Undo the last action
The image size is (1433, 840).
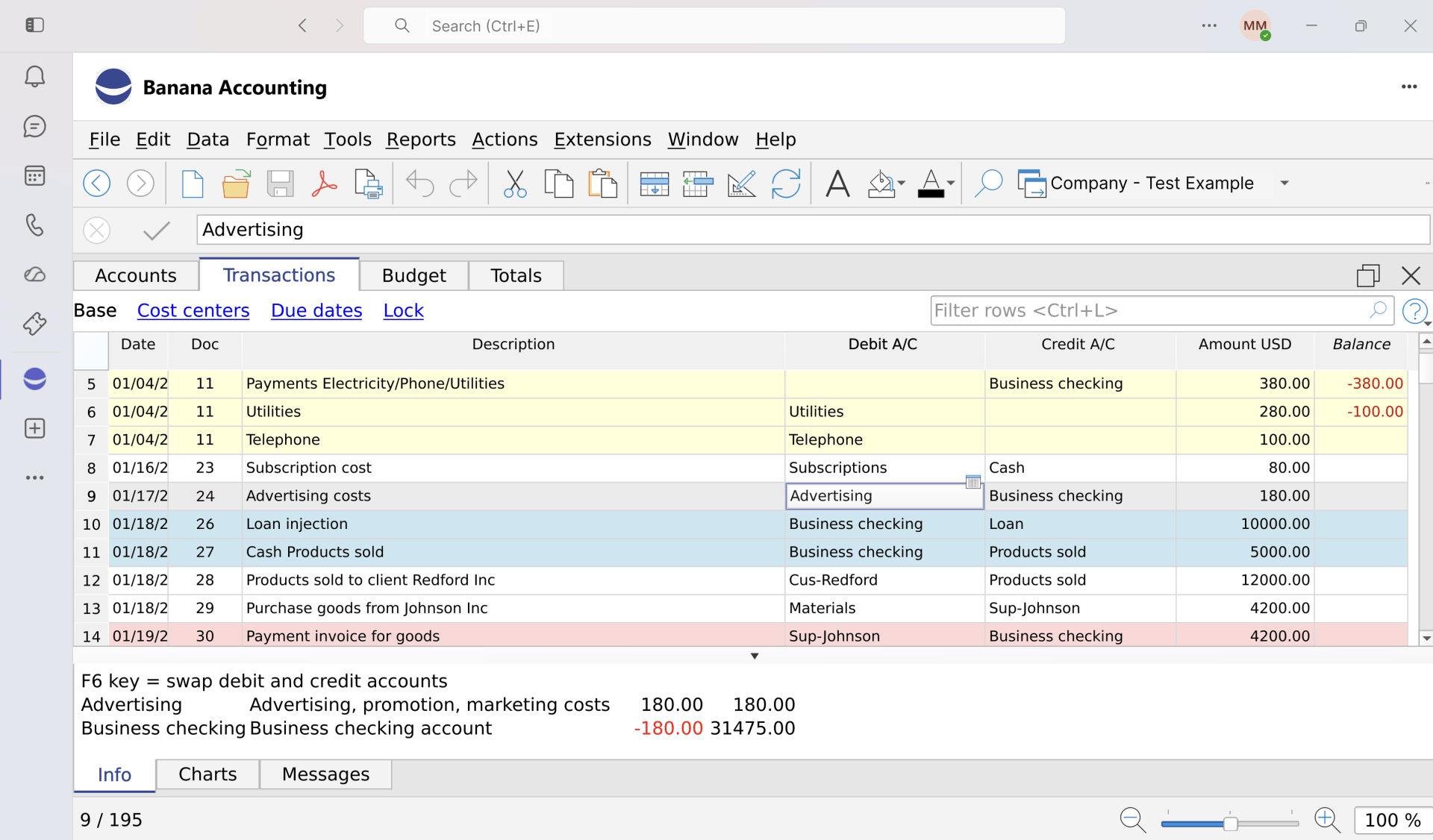pos(419,184)
